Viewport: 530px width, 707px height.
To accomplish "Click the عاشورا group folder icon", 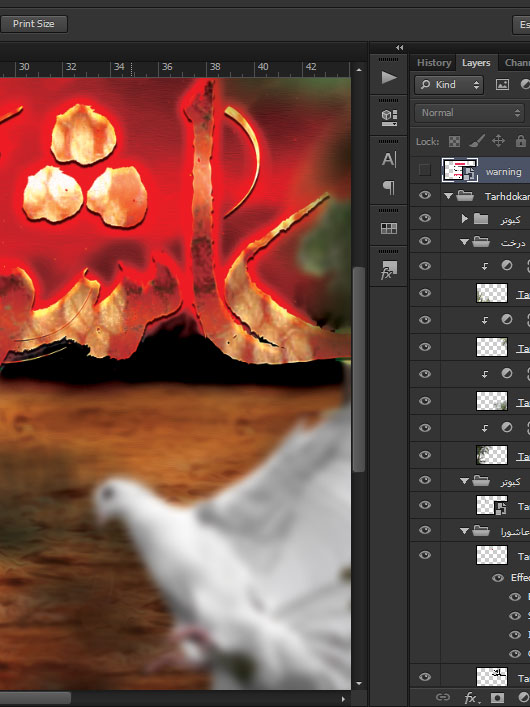I will [481, 531].
